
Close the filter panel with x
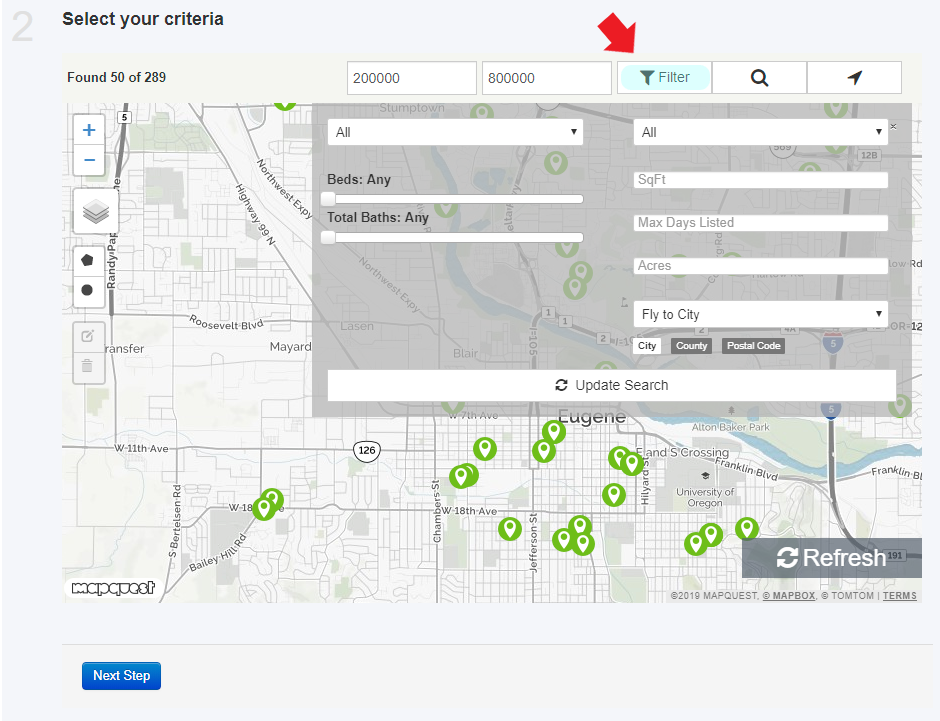coord(893,126)
